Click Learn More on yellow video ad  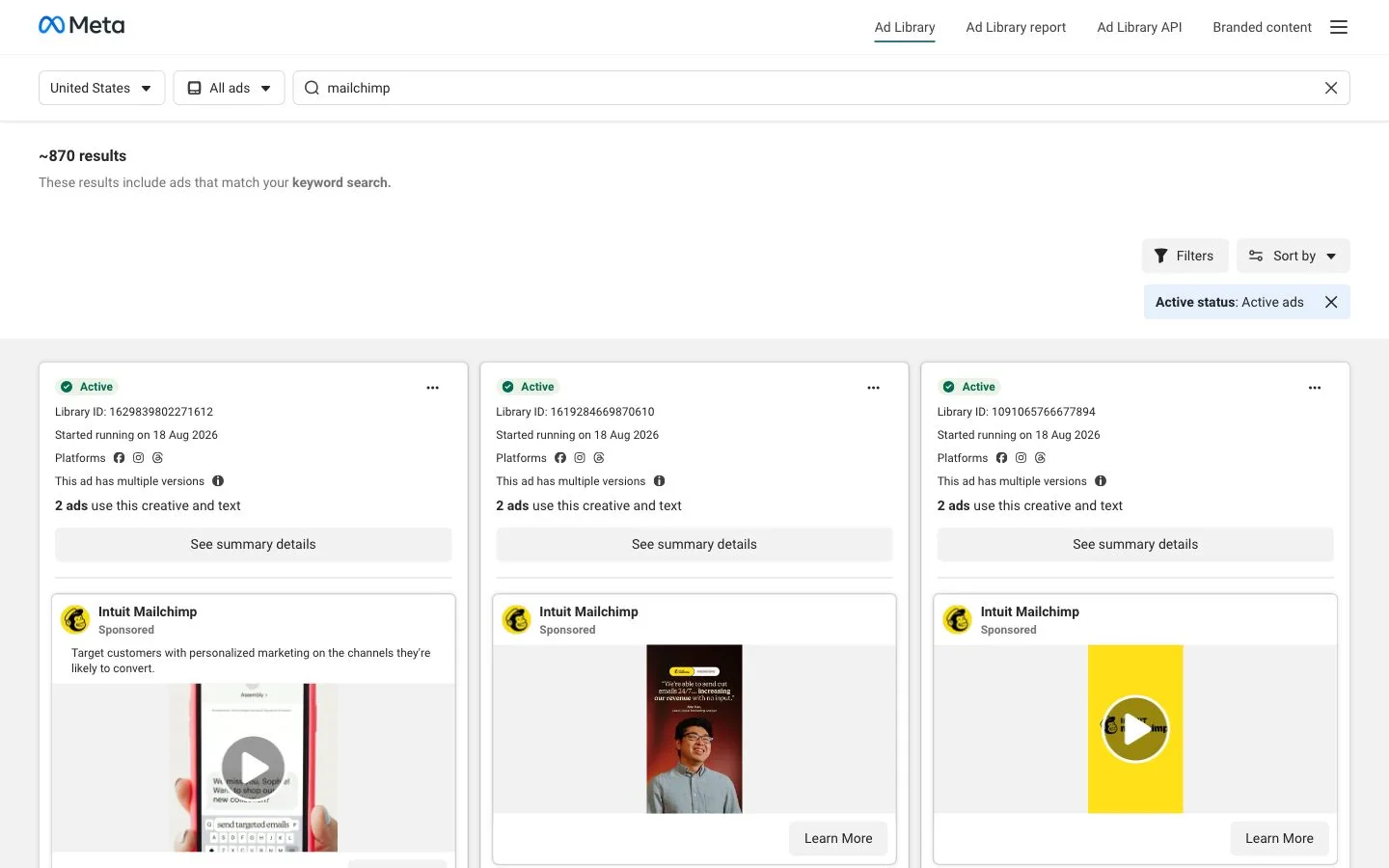tap(1279, 838)
